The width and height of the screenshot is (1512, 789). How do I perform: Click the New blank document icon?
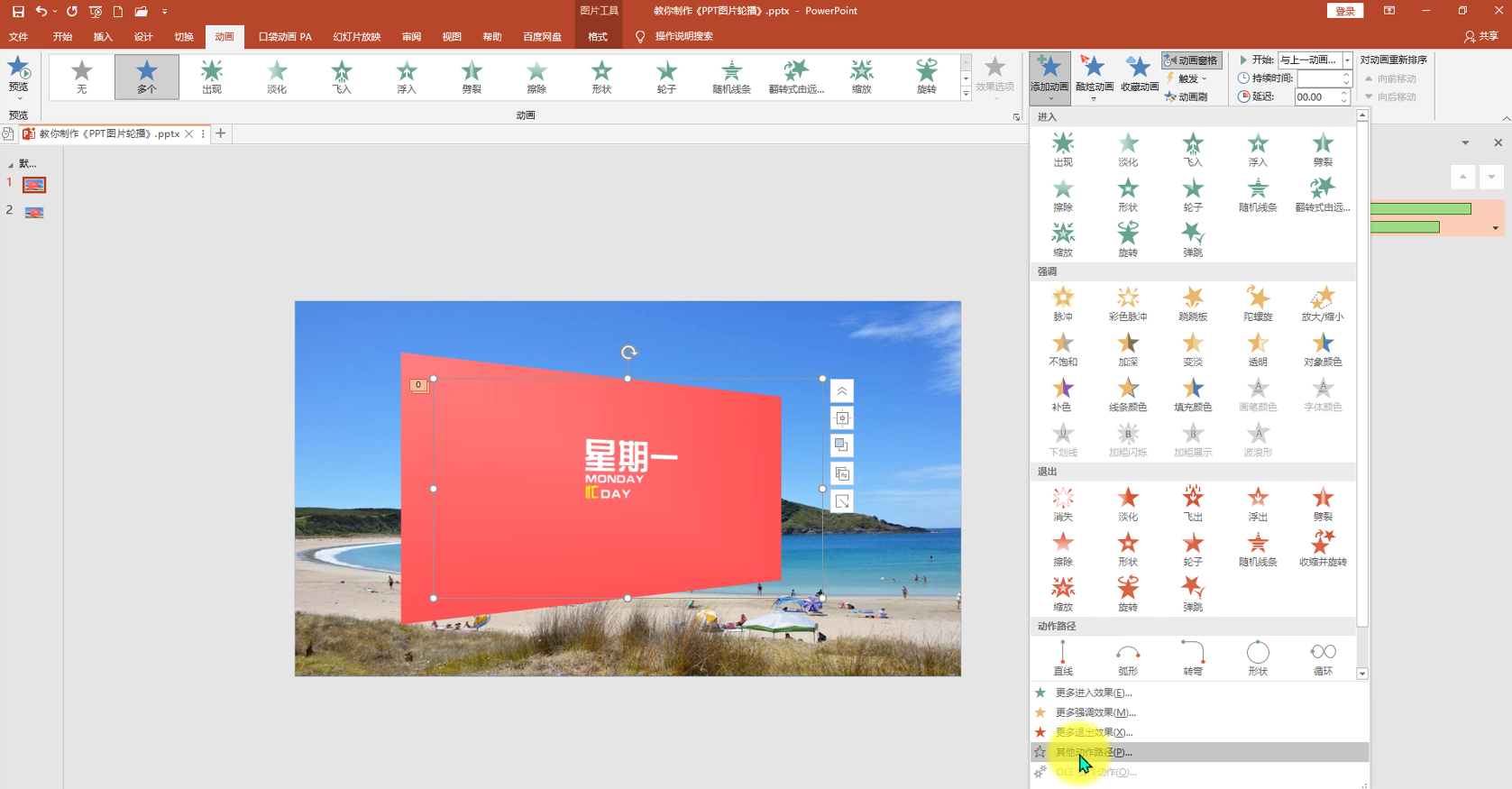click(118, 12)
